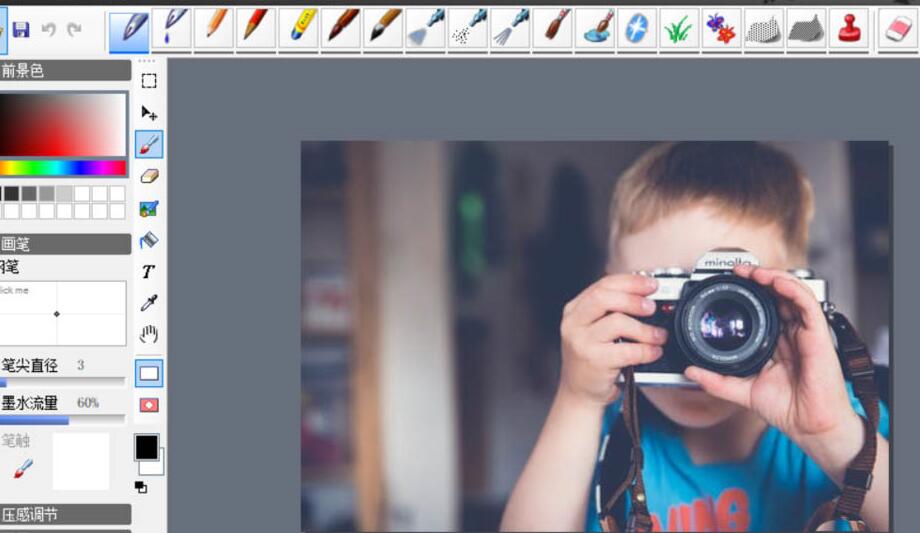Select the text tool
The height and width of the screenshot is (533, 920).
pos(149,271)
